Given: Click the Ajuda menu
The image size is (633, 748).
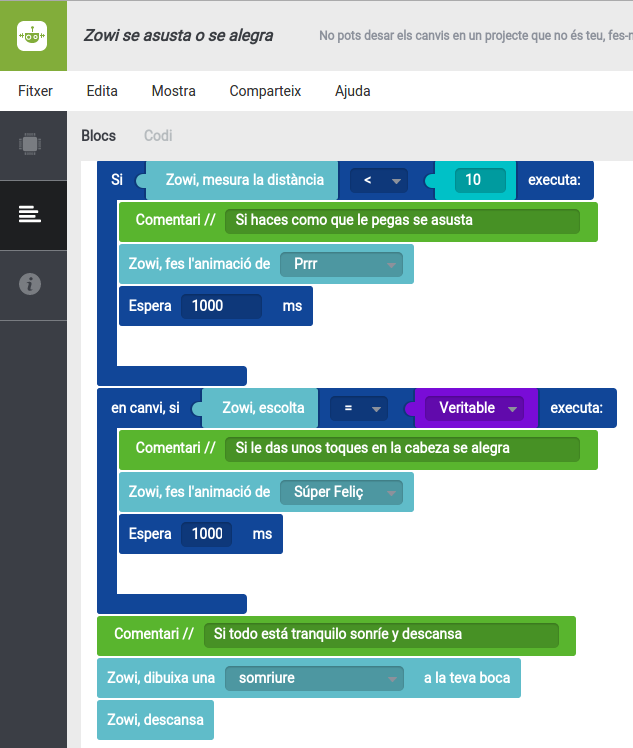Looking at the screenshot, I should 352,91.
